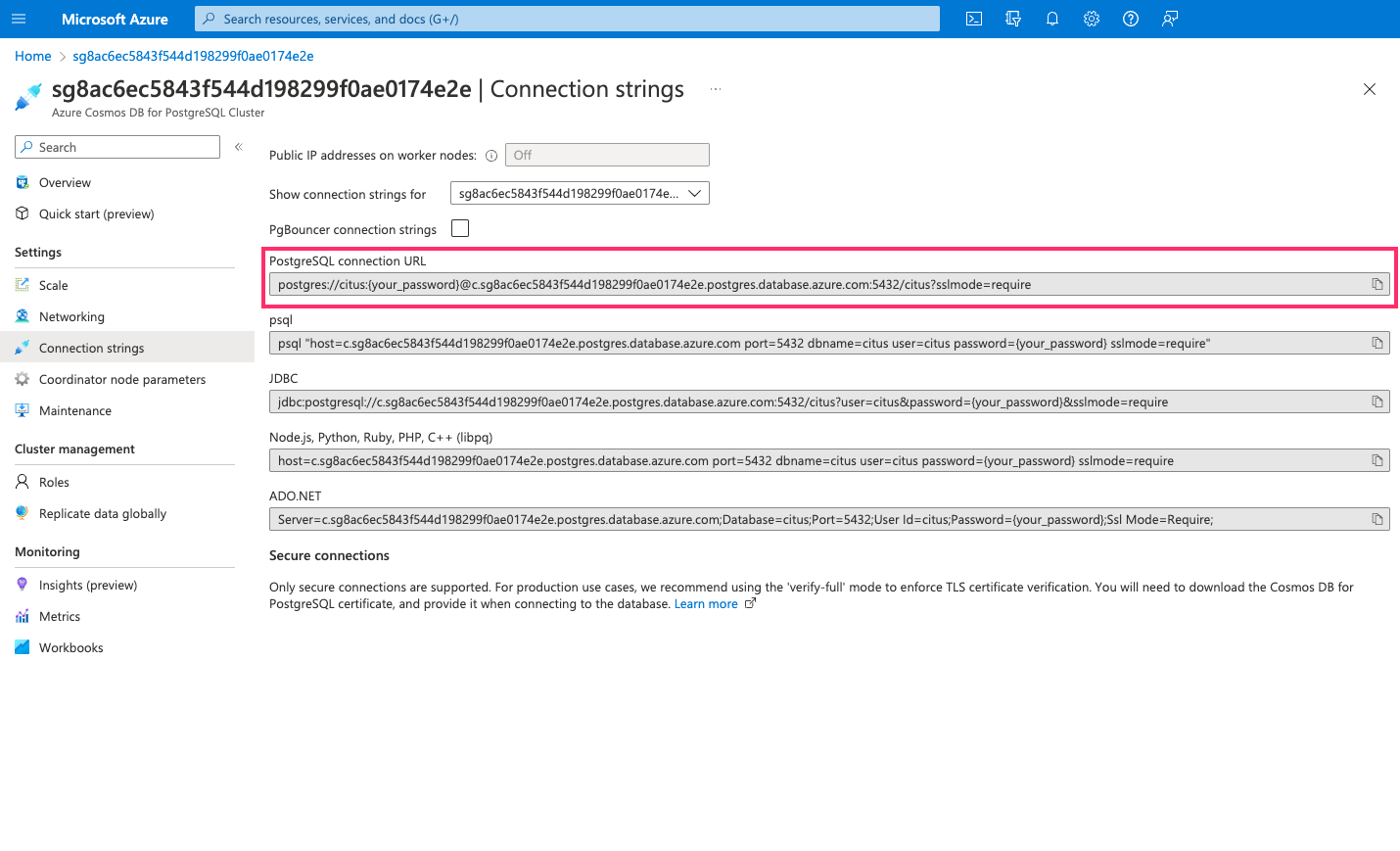Open the Learn more certificate link
The height and width of the screenshot is (851, 1400).
706,603
